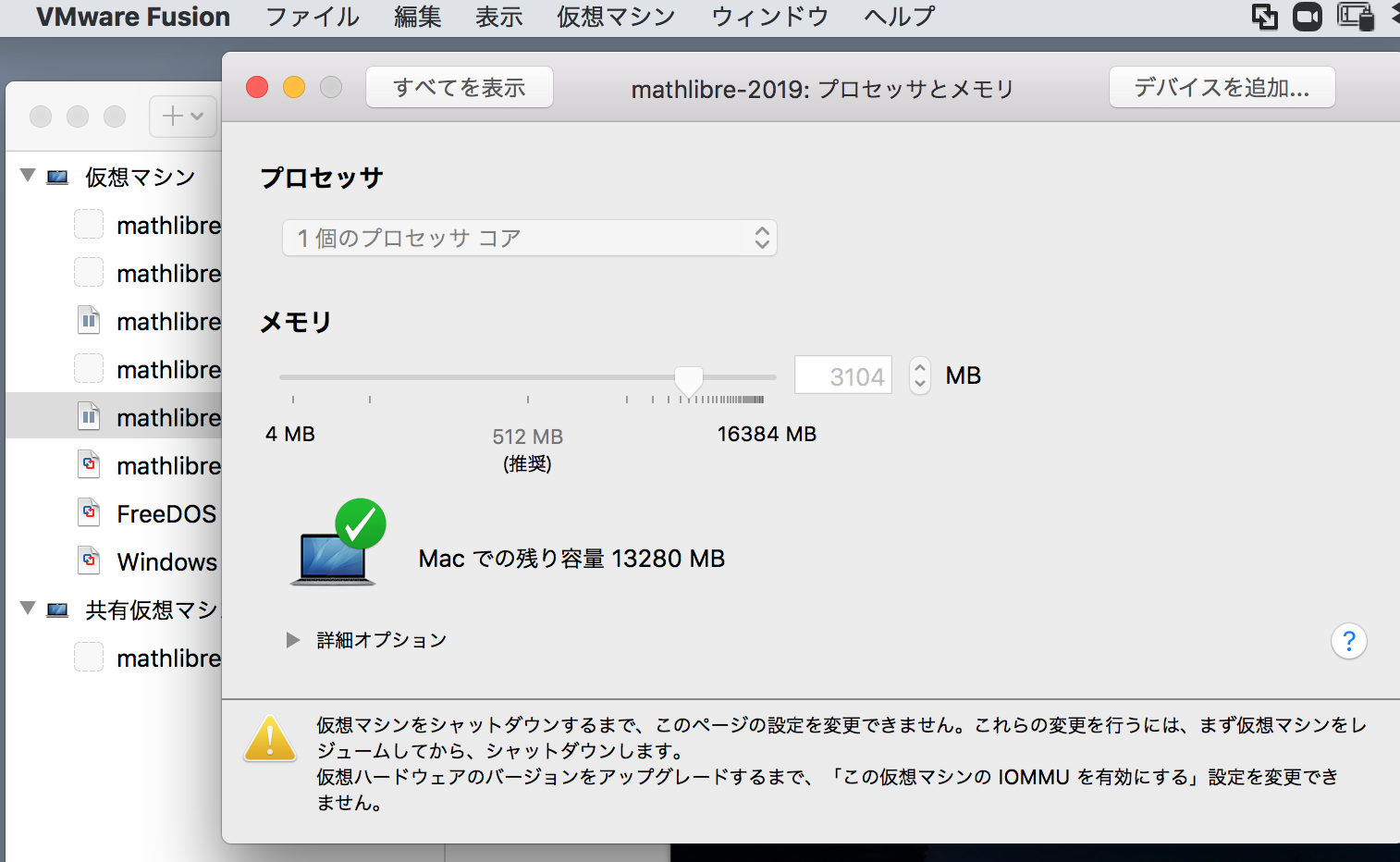Click the 4 MB minimum label
This screenshot has width=1400, height=862.
coord(290,434)
